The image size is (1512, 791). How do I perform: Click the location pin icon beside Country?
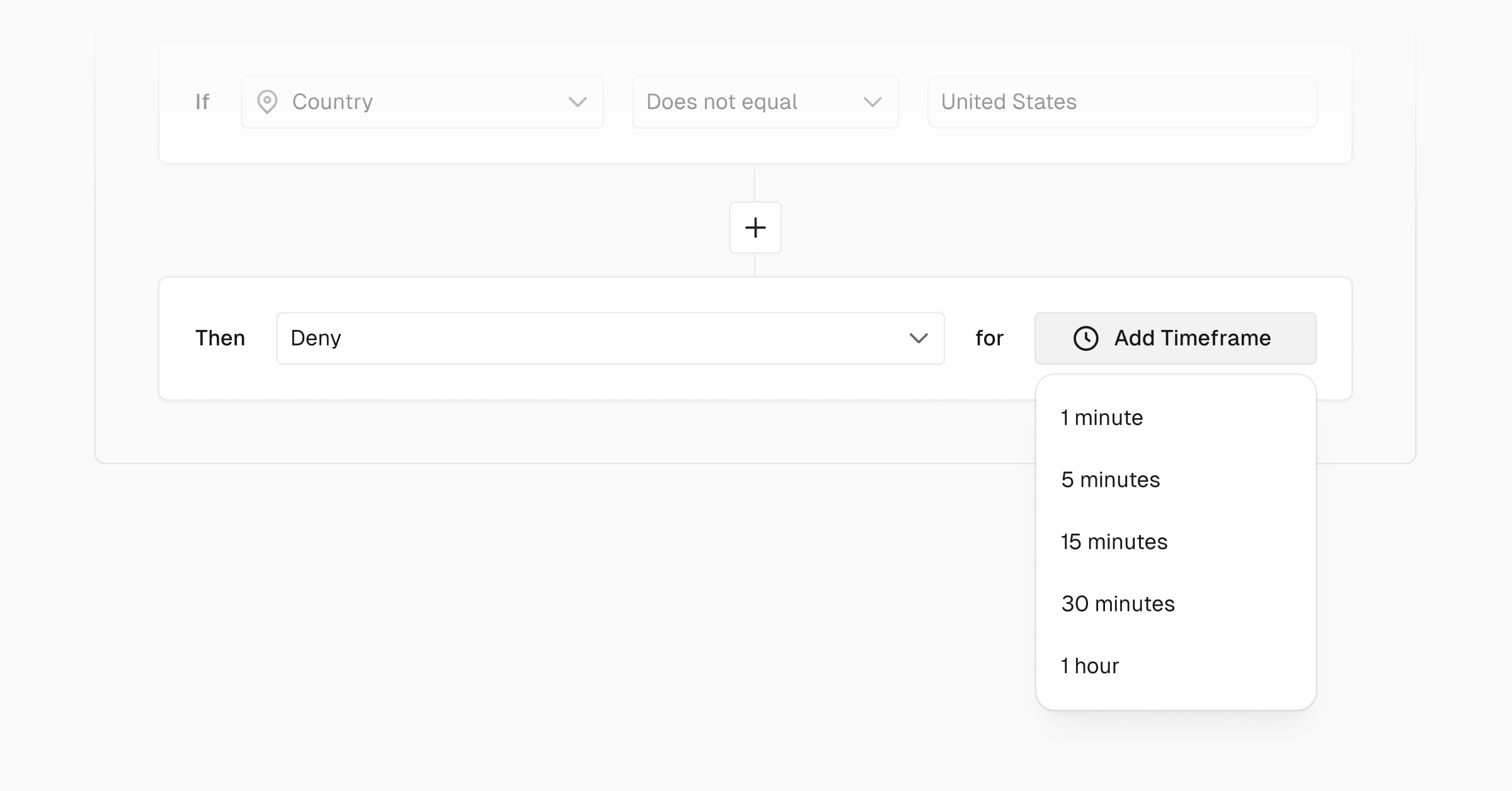pos(267,102)
